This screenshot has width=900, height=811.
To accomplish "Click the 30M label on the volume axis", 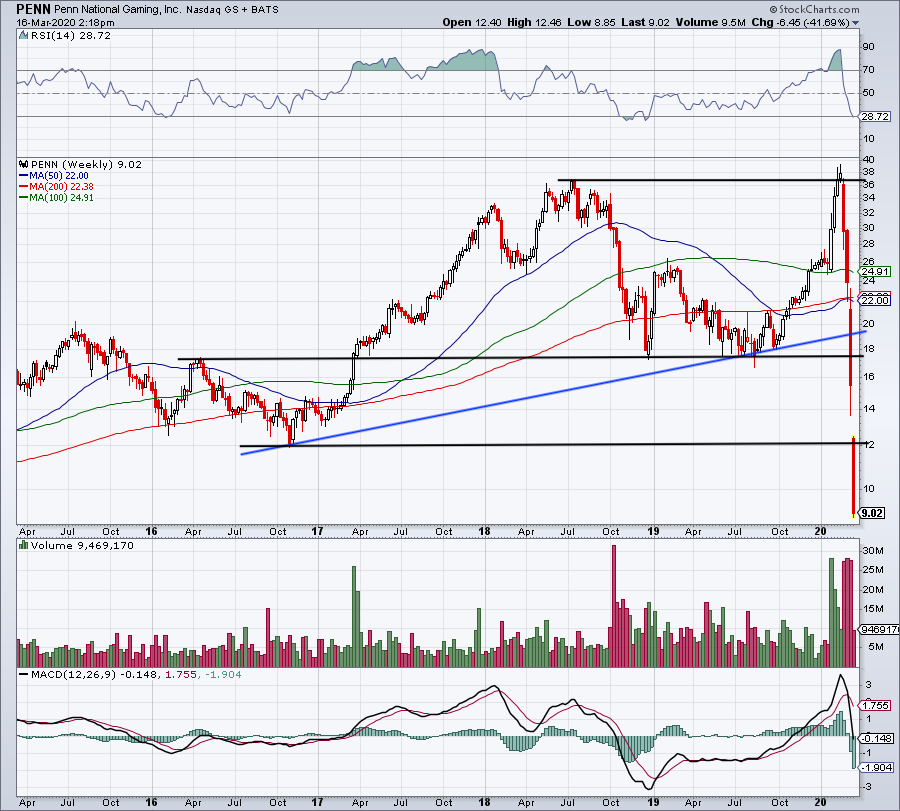I will 872,551.
